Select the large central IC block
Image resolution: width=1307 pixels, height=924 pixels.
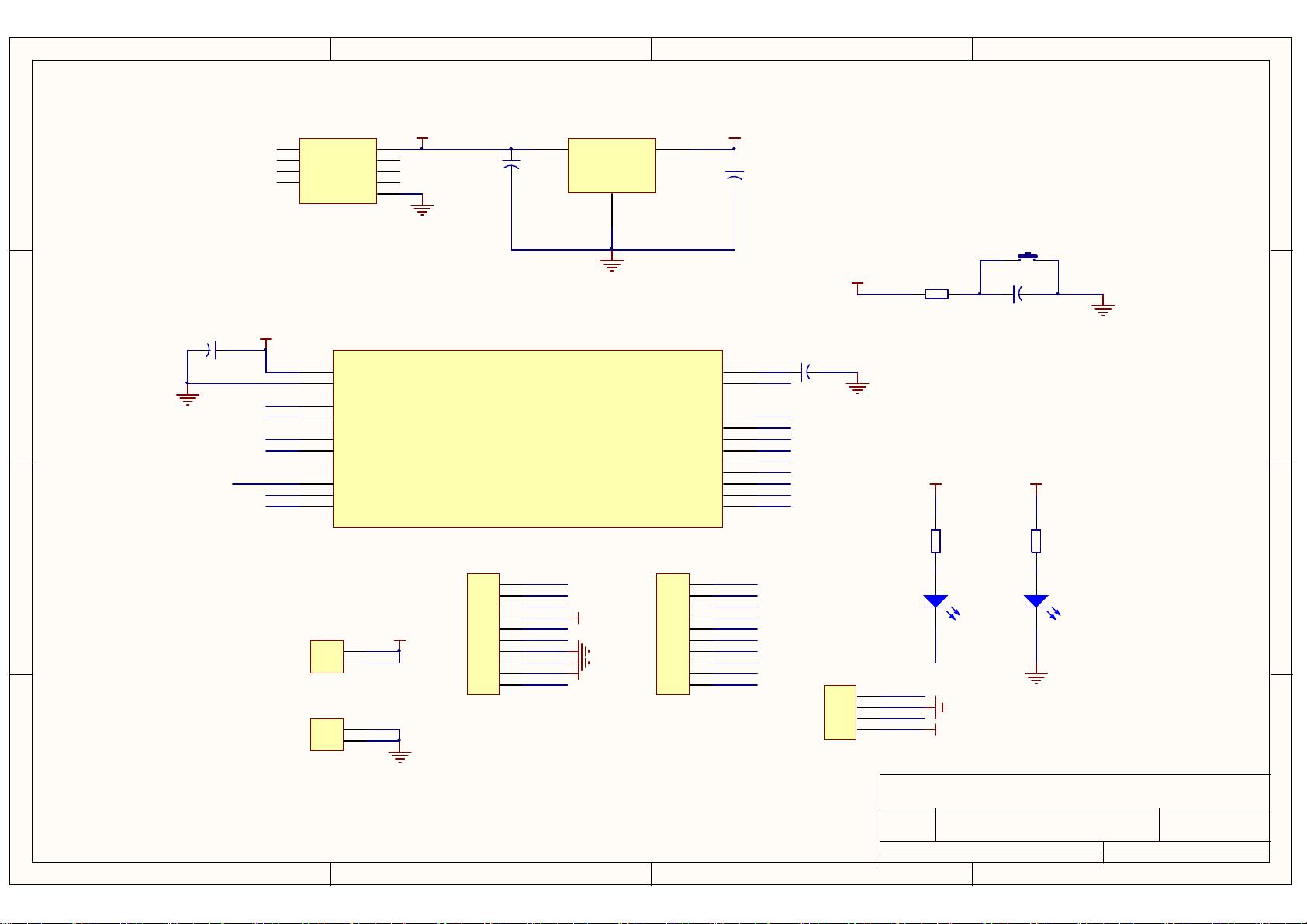(x=527, y=438)
